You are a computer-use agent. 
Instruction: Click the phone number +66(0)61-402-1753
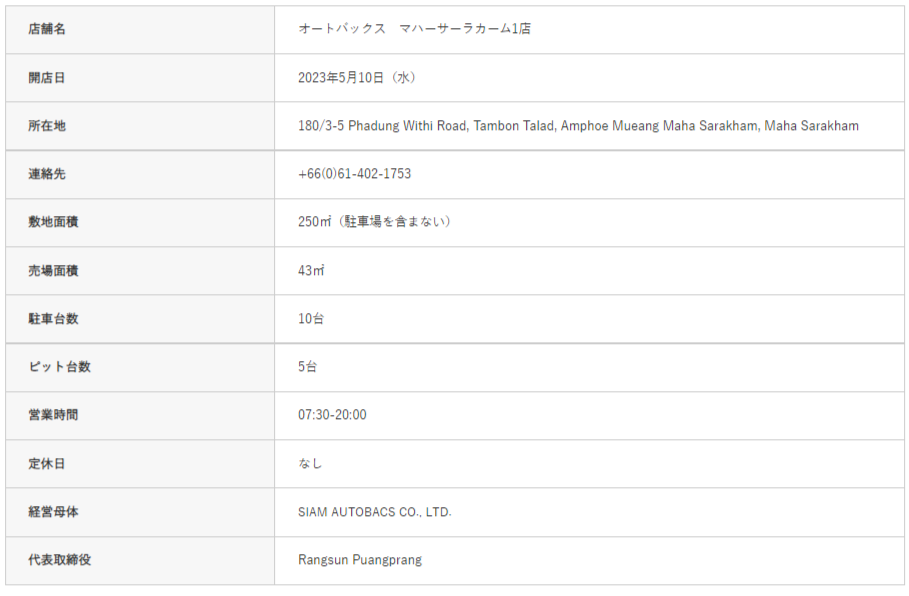pyautogui.click(x=354, y=174)
